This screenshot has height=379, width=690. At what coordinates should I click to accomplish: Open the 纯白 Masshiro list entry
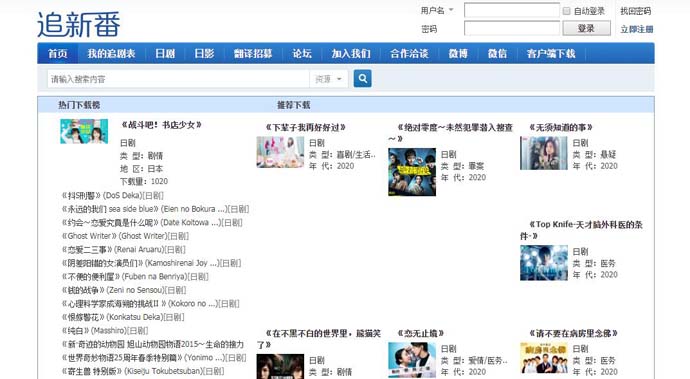coord(105,331)
